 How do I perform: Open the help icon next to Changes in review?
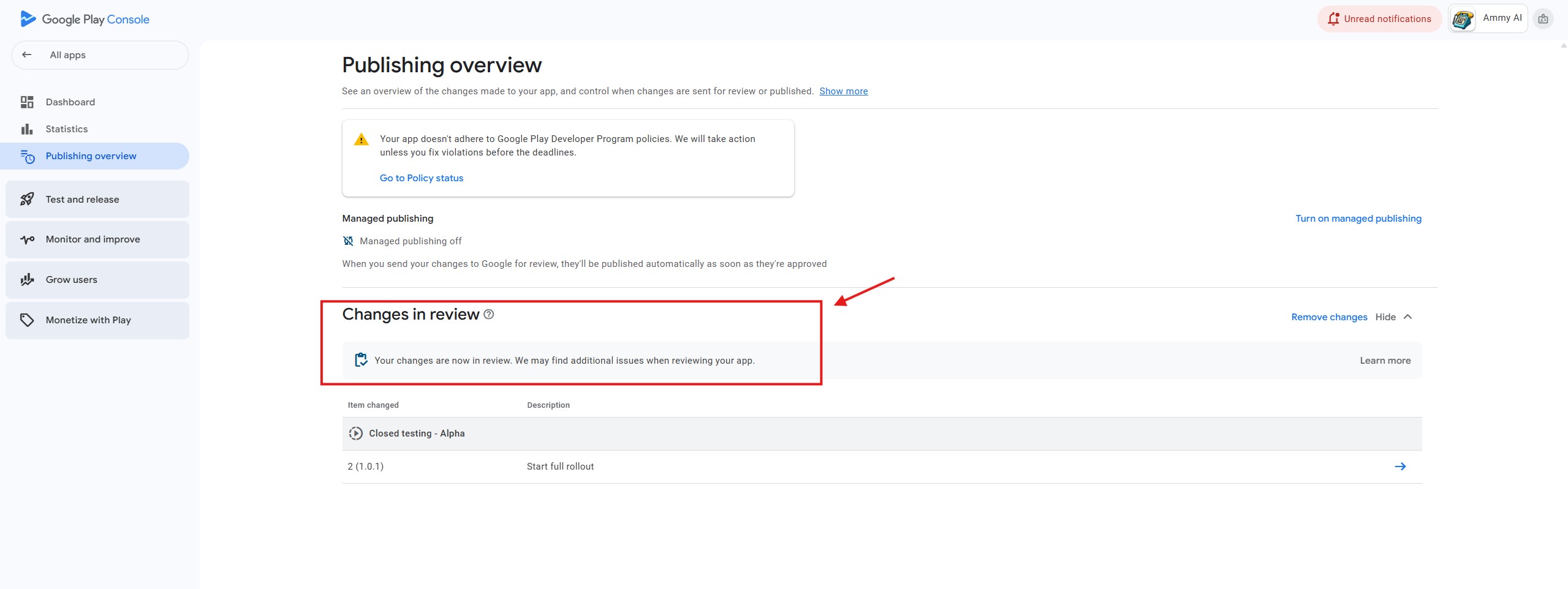[x=489, y=314]
